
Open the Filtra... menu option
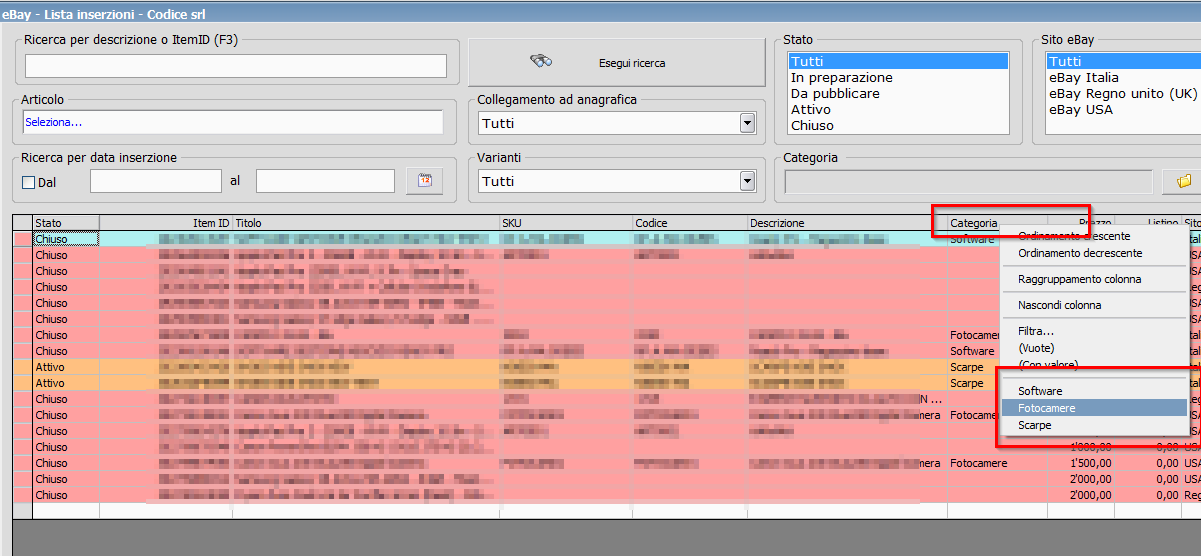pos(1036,331)
